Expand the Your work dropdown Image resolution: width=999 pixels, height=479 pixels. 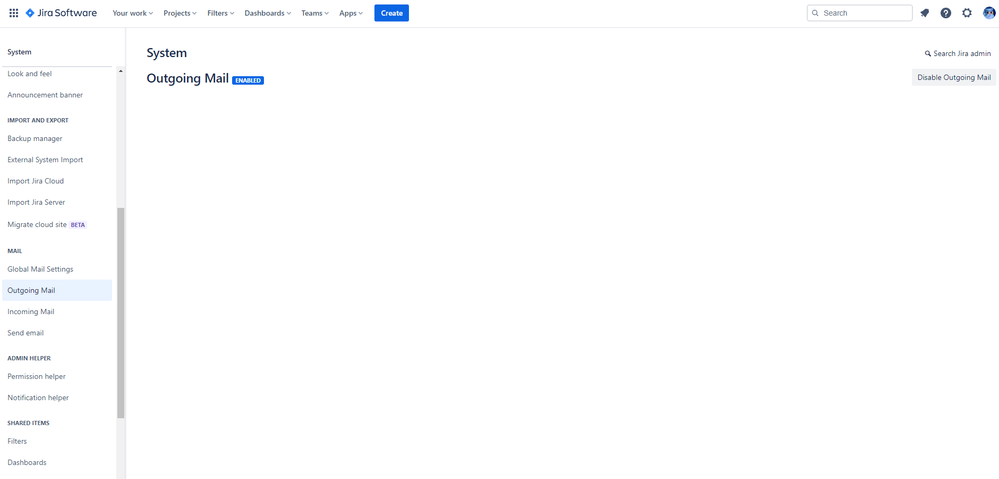[x=133, y=13]
